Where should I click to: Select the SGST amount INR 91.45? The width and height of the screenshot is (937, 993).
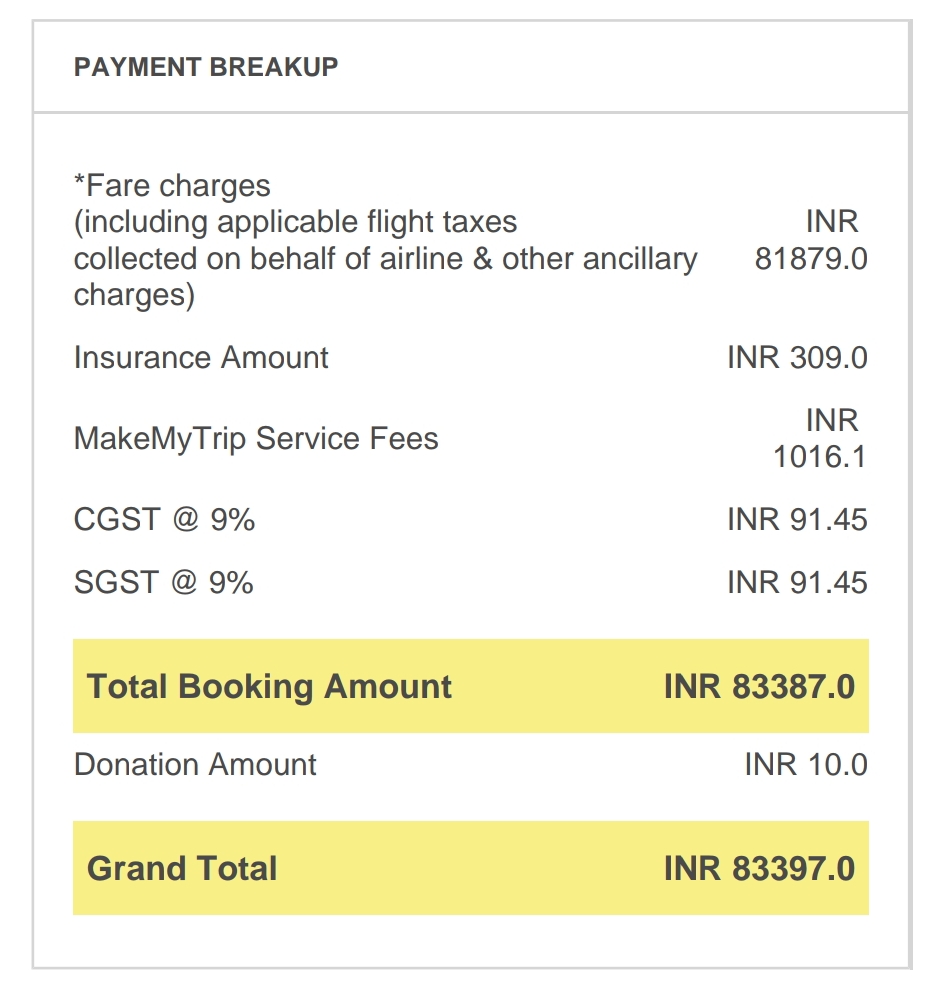797,582
